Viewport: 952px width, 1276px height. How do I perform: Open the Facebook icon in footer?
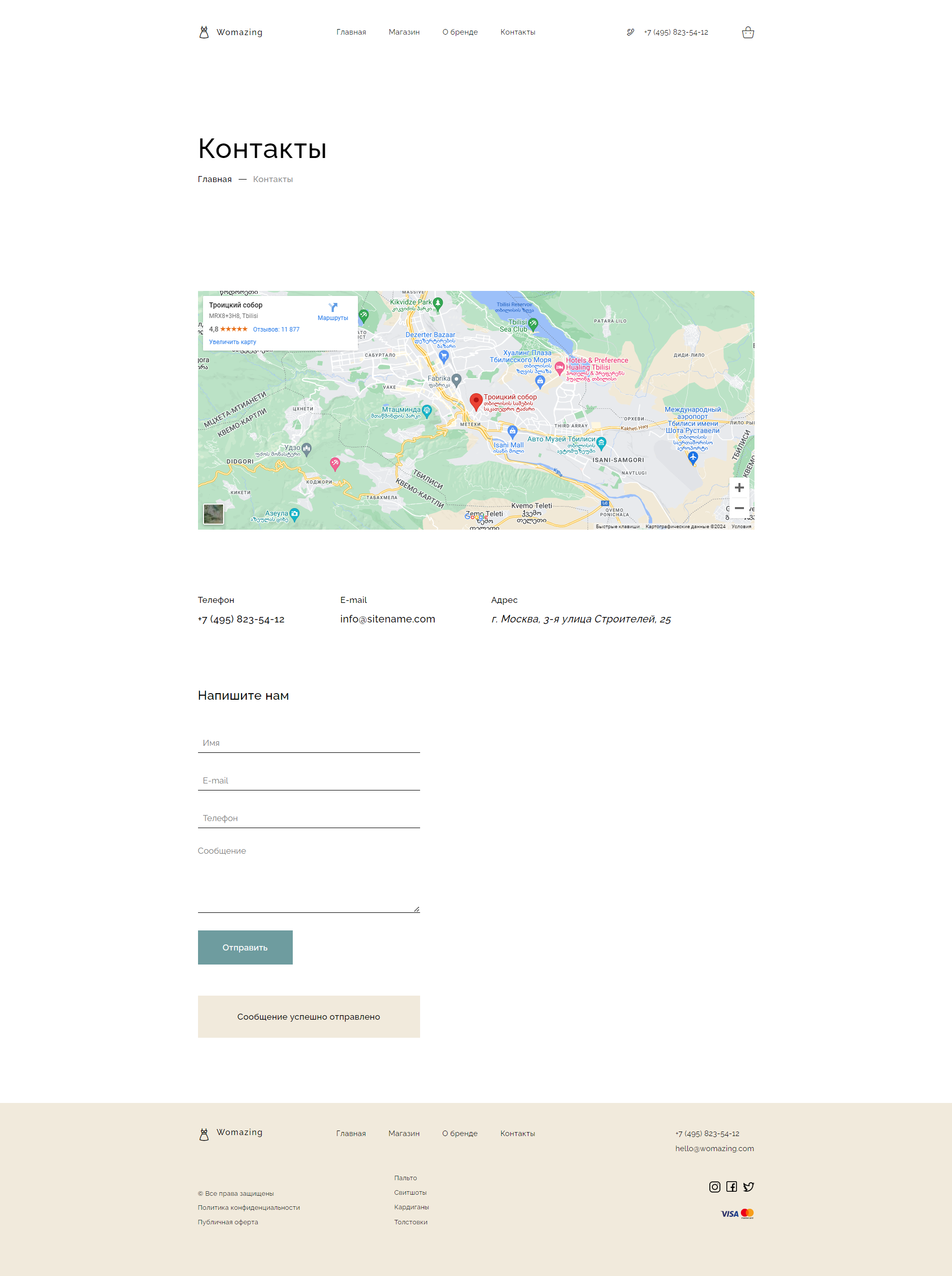pos(731,1187)
